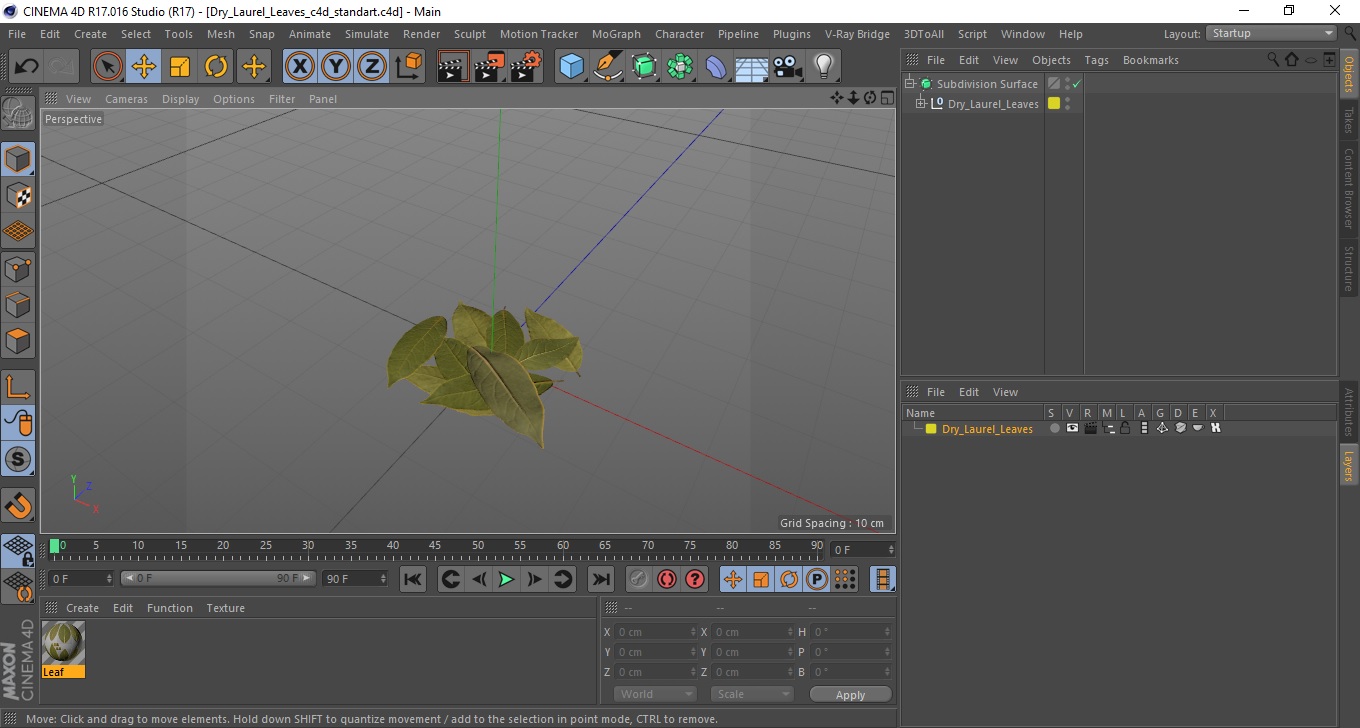This screenshot has width=1360, height=728.
Task: Step the end frame 90 F spinner
Action: tap(383, 579)
